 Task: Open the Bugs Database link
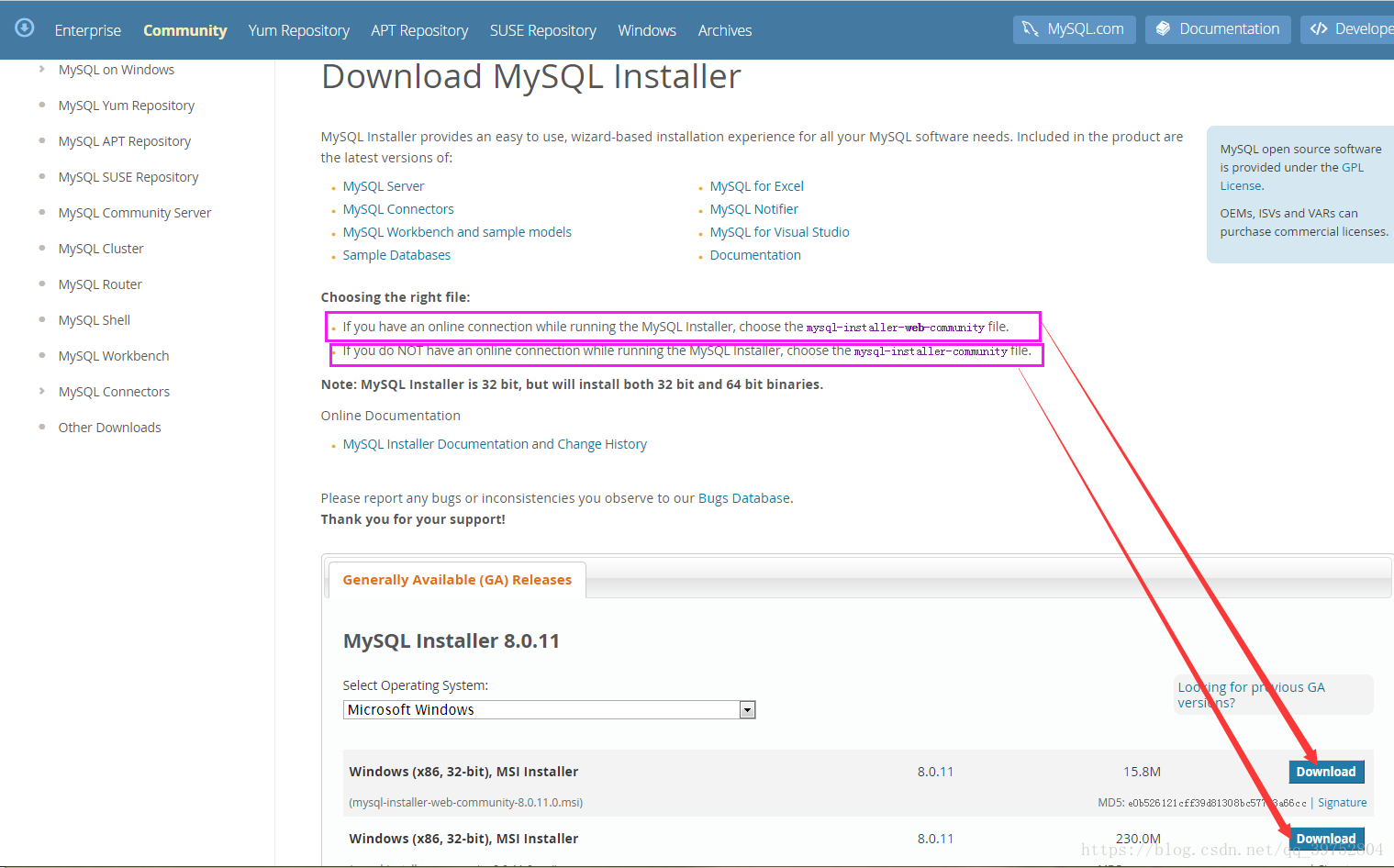tap(743, 498)
